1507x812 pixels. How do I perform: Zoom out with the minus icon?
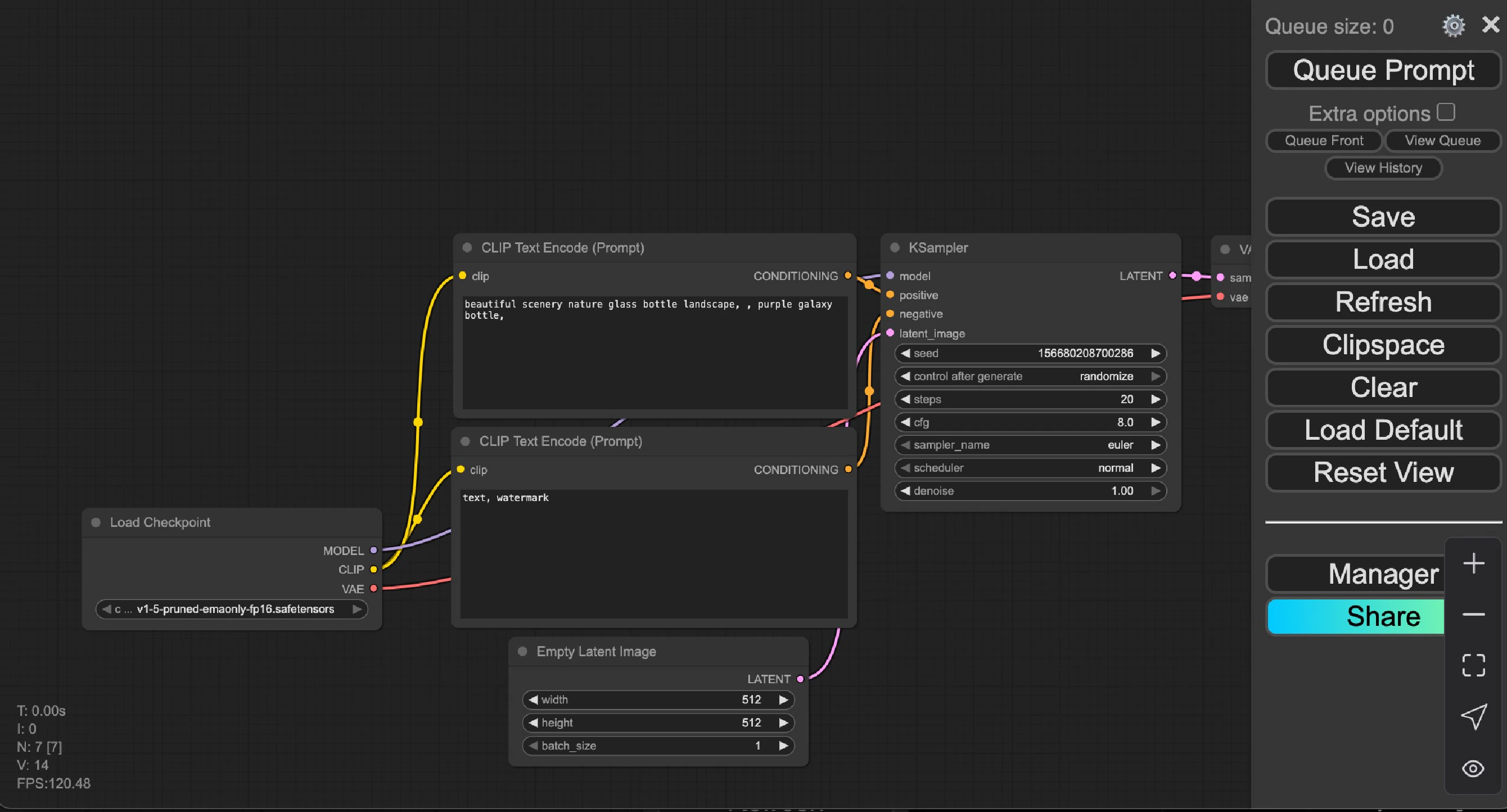click(1473, 614)
